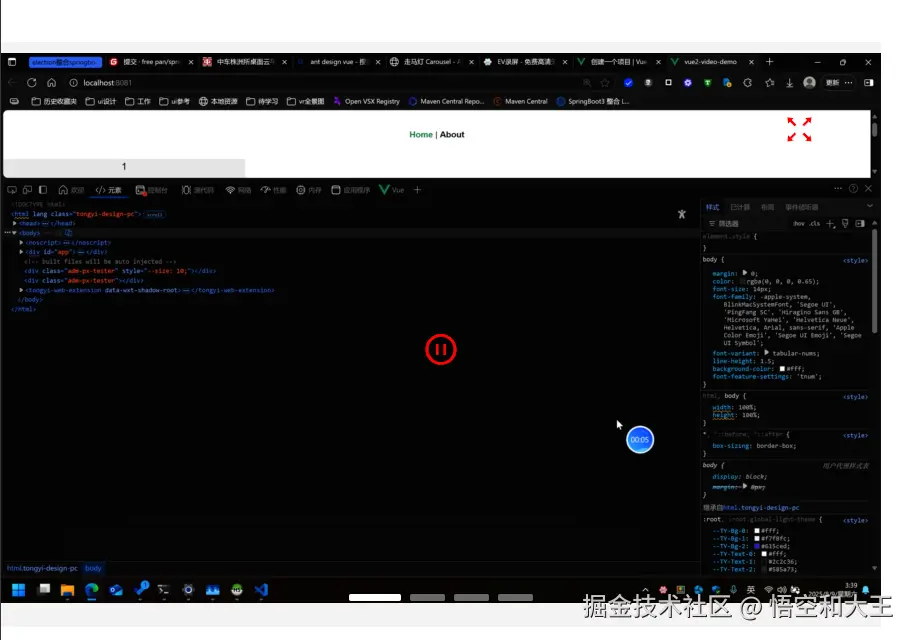
Task: Switch to the vue2-video-demo tab
Action: [709, 62]
